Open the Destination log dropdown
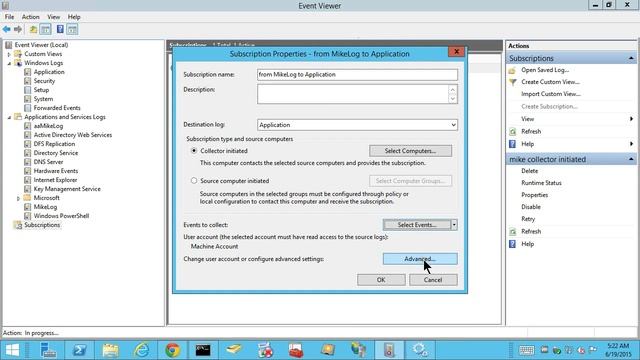The image size is (640, 360). 453,125
